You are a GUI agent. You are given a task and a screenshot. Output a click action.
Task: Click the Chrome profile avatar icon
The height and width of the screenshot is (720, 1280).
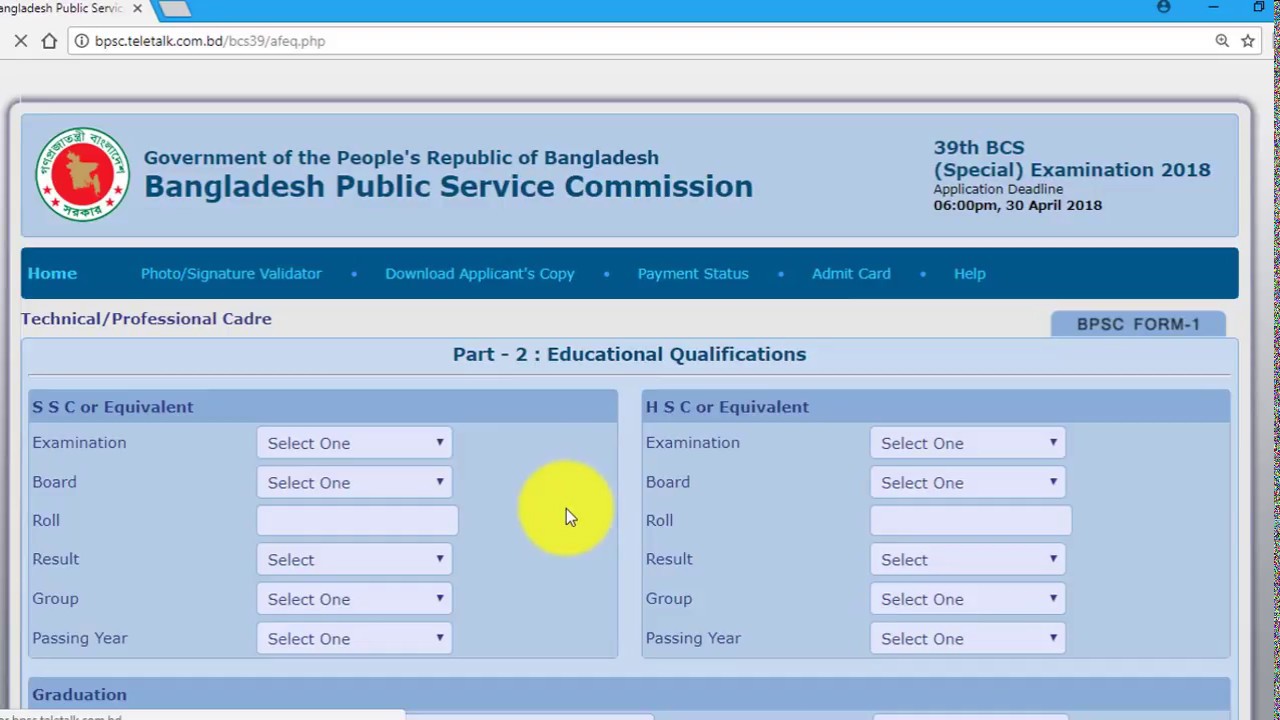pyautogui.click(x=1163, y=7)
